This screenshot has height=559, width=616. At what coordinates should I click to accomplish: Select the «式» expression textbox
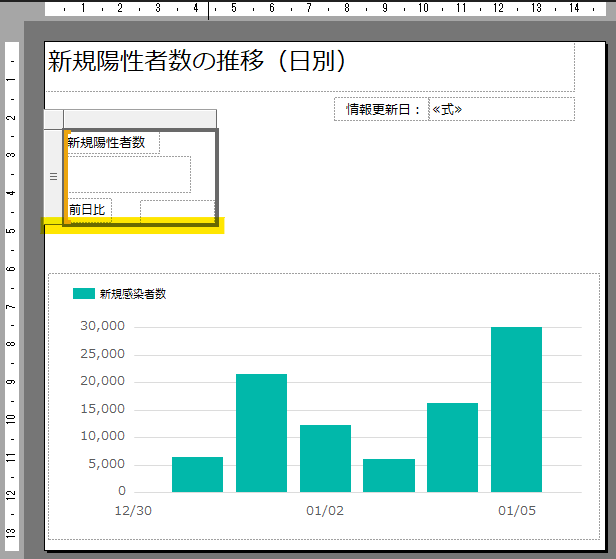click(x=501, y=109)
